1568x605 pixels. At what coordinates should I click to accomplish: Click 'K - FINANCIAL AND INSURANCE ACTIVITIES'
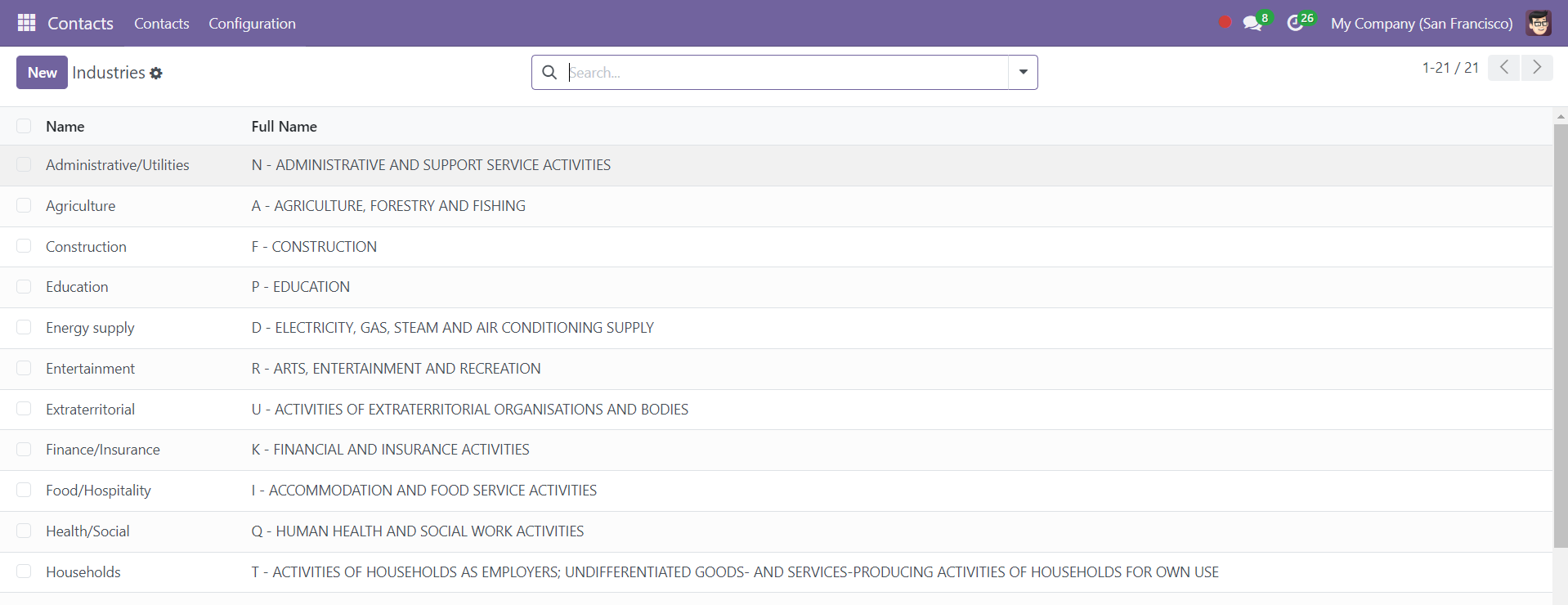point(390,450)
